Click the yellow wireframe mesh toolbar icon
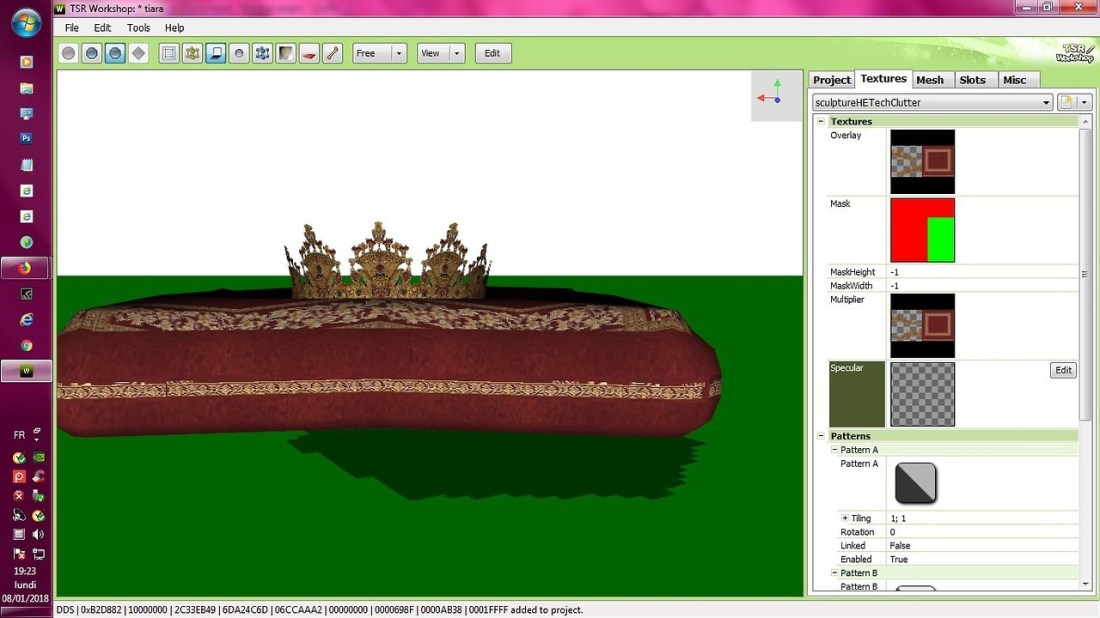Screen dimensions: 1100x618 coord(193,54)
